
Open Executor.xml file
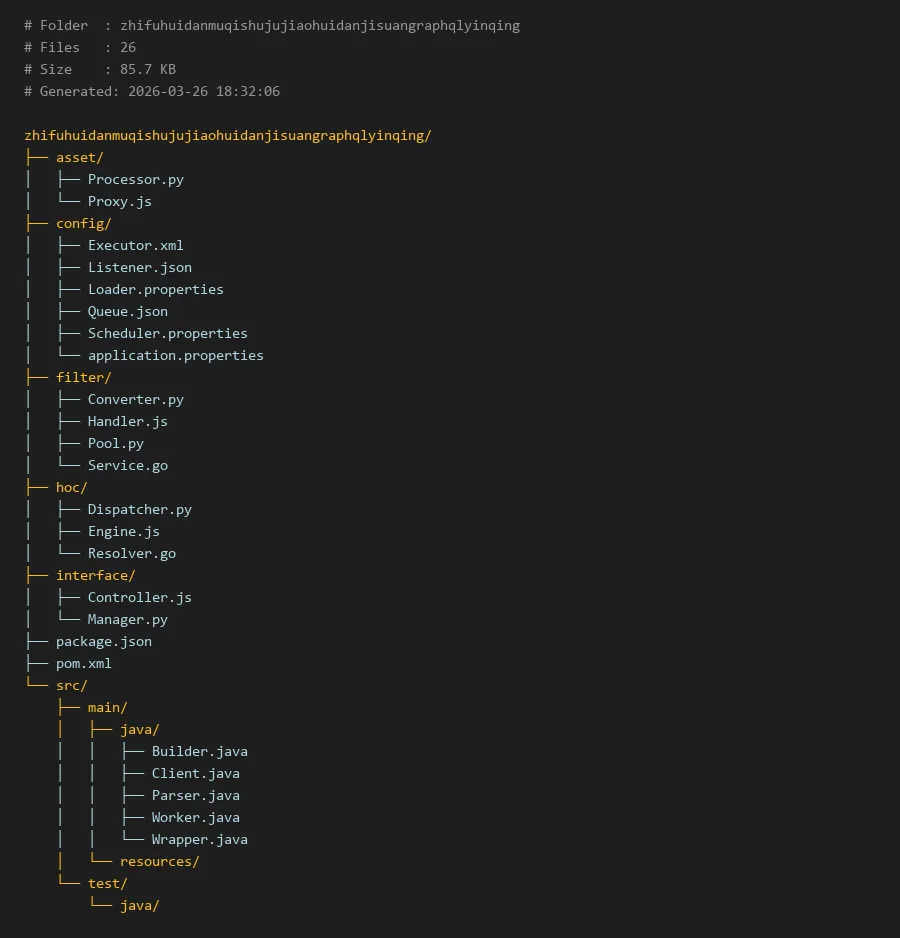pos(135,245)
